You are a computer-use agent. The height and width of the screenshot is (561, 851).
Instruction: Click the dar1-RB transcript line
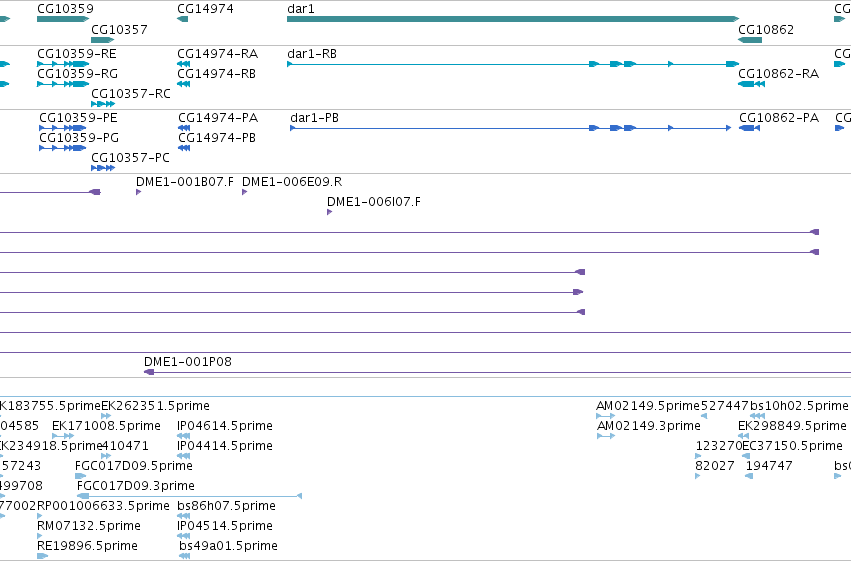[513, 64]
